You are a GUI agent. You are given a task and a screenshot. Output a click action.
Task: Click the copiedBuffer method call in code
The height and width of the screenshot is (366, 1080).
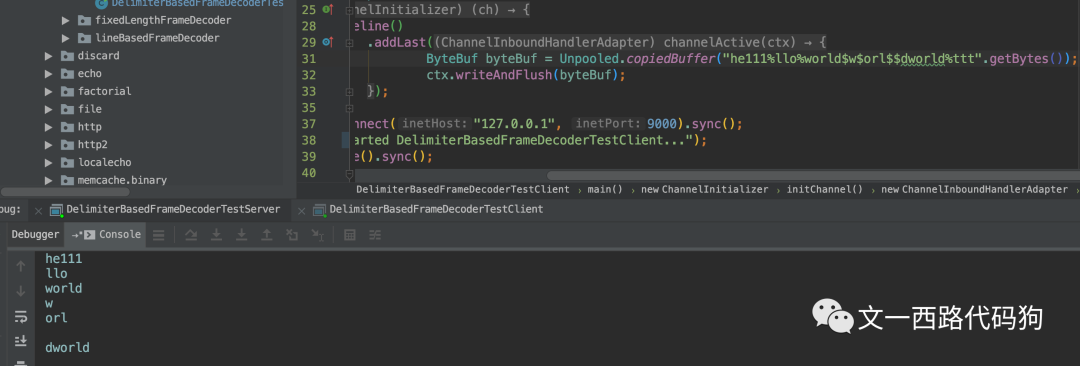click(672, 59)
